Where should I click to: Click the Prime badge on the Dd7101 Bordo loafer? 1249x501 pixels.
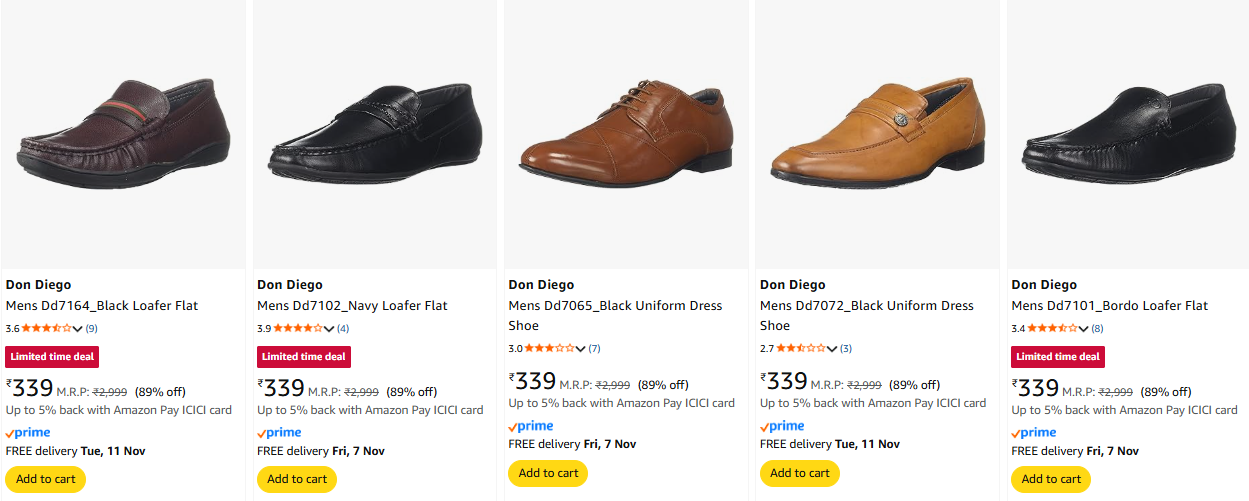click(x=1034, y=433)
